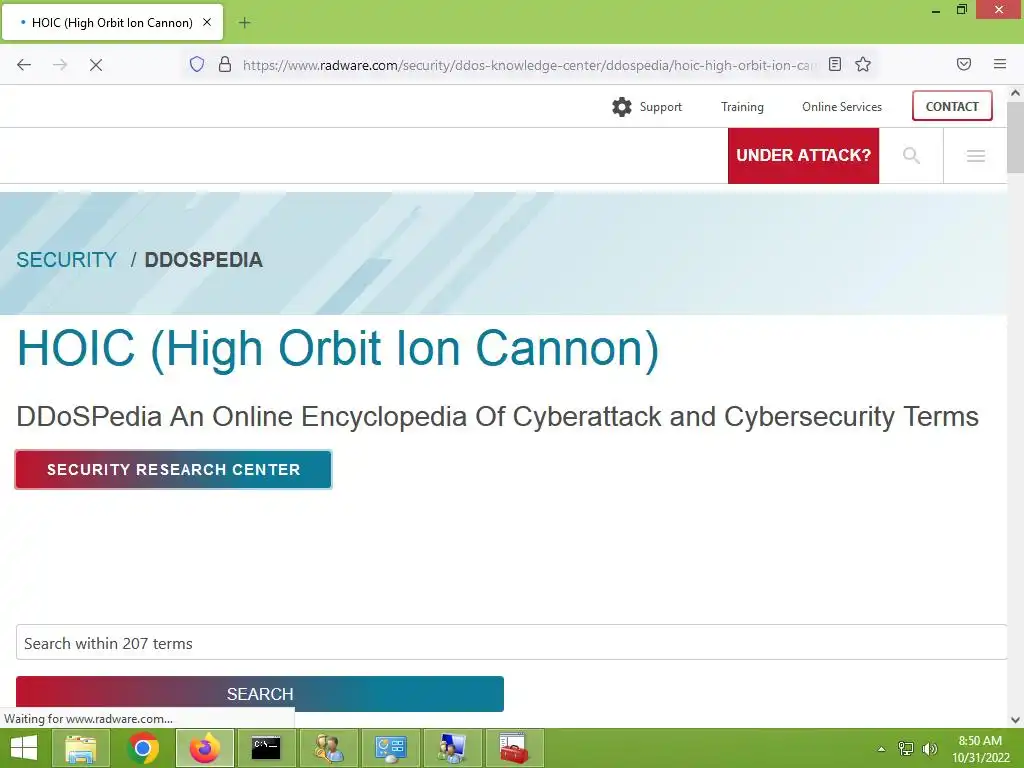
Task: Toggle reader view icon
Action: [x=835, y=64]
